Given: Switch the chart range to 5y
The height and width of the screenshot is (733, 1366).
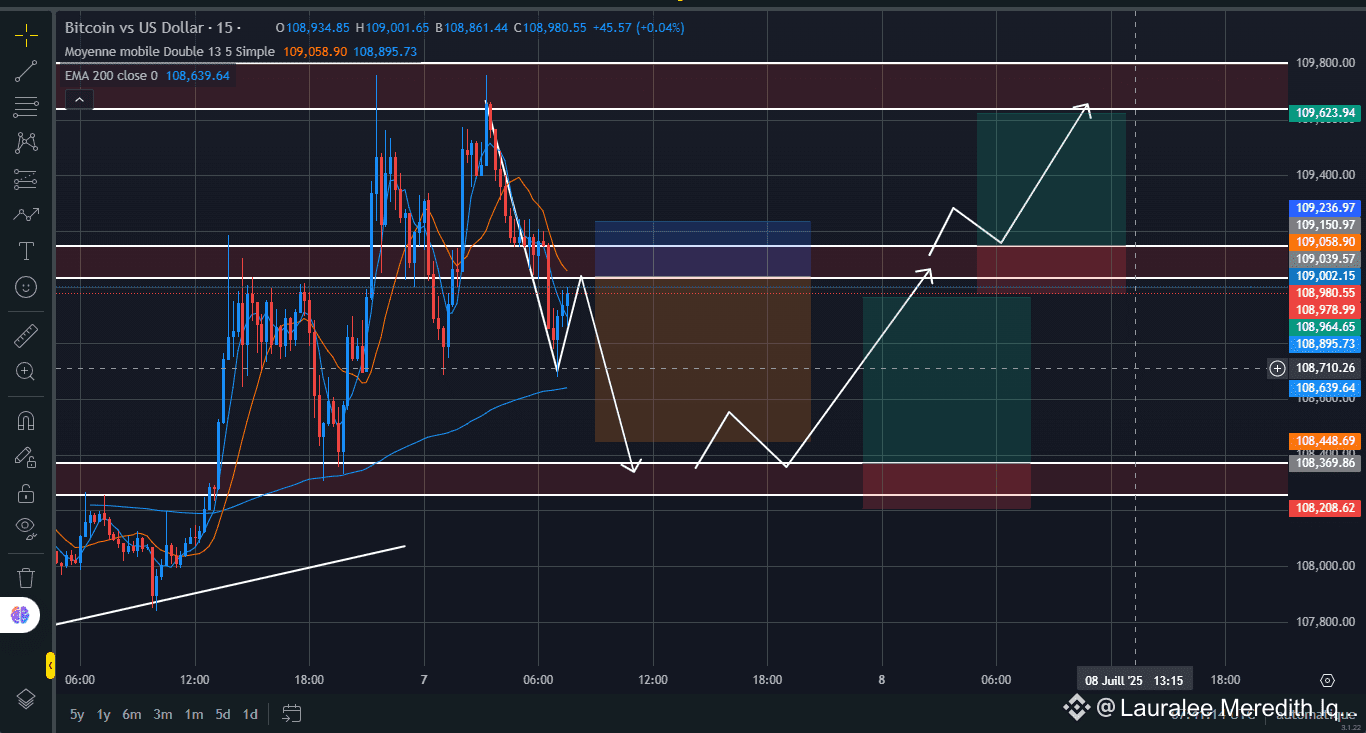Looking at the screenshot, I should click(x=77, y=714).
